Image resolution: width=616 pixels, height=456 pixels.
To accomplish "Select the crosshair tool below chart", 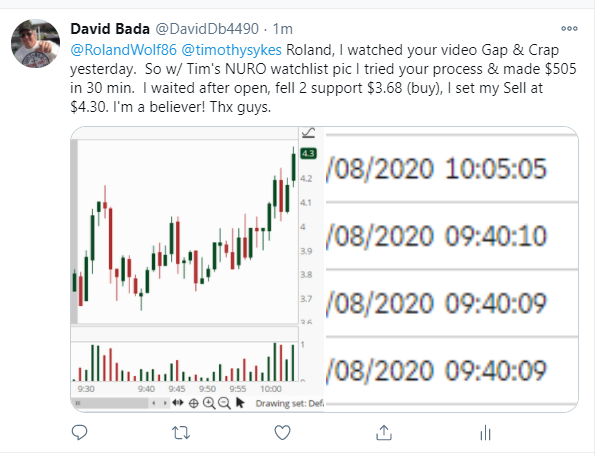I will [193, 403].
